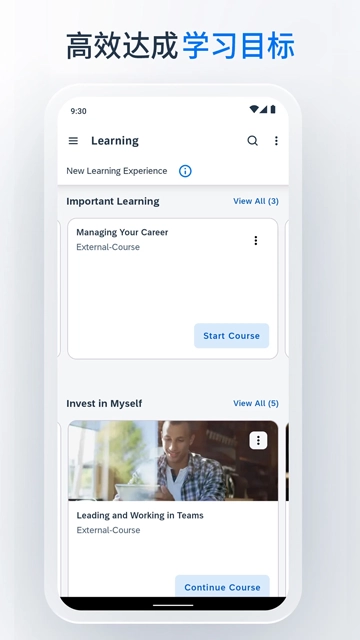Viewport: 360px width, 640px height.
Task: View all Important Learning items
Action: click(x=256, y=201)
